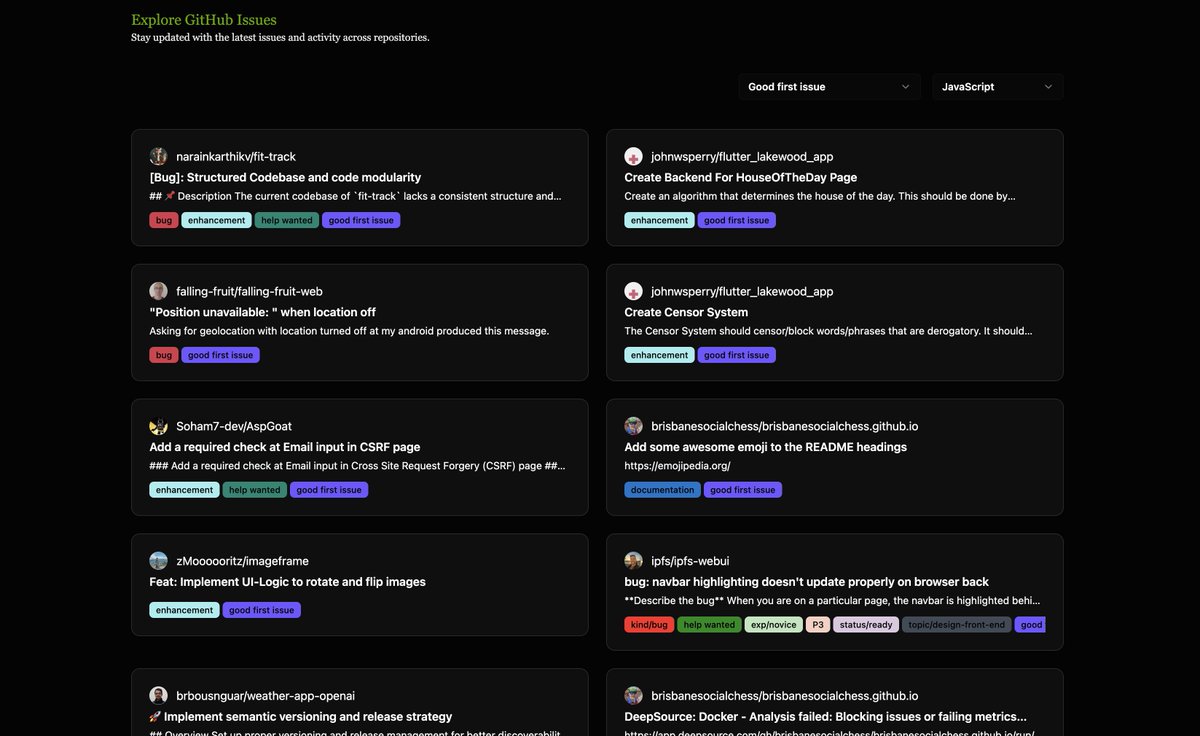Click good first issue label on Censor System card
This screenshot has width=1200, height=736.
pyautogui.click(x=736, y=355)
